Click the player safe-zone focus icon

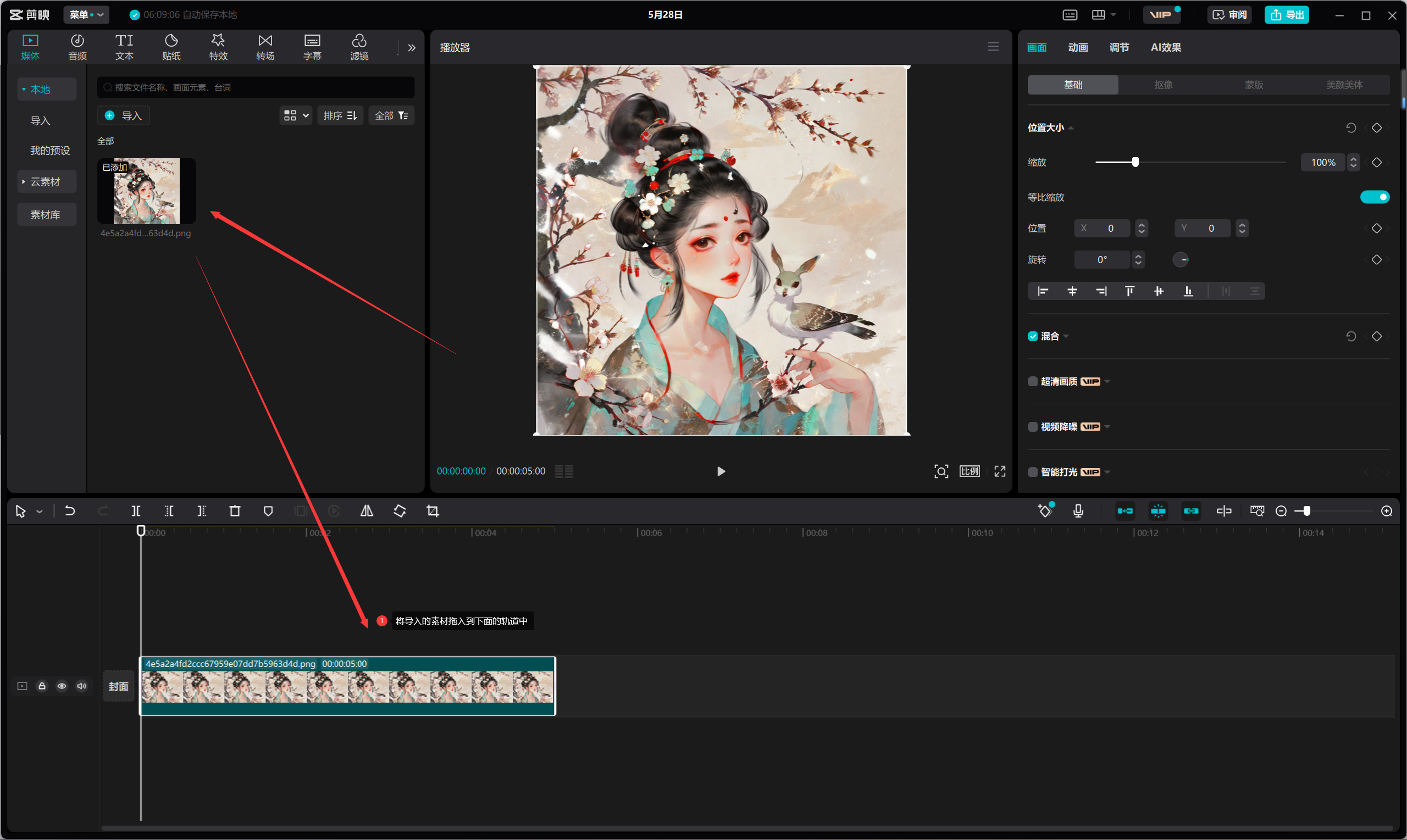[940, 471]
